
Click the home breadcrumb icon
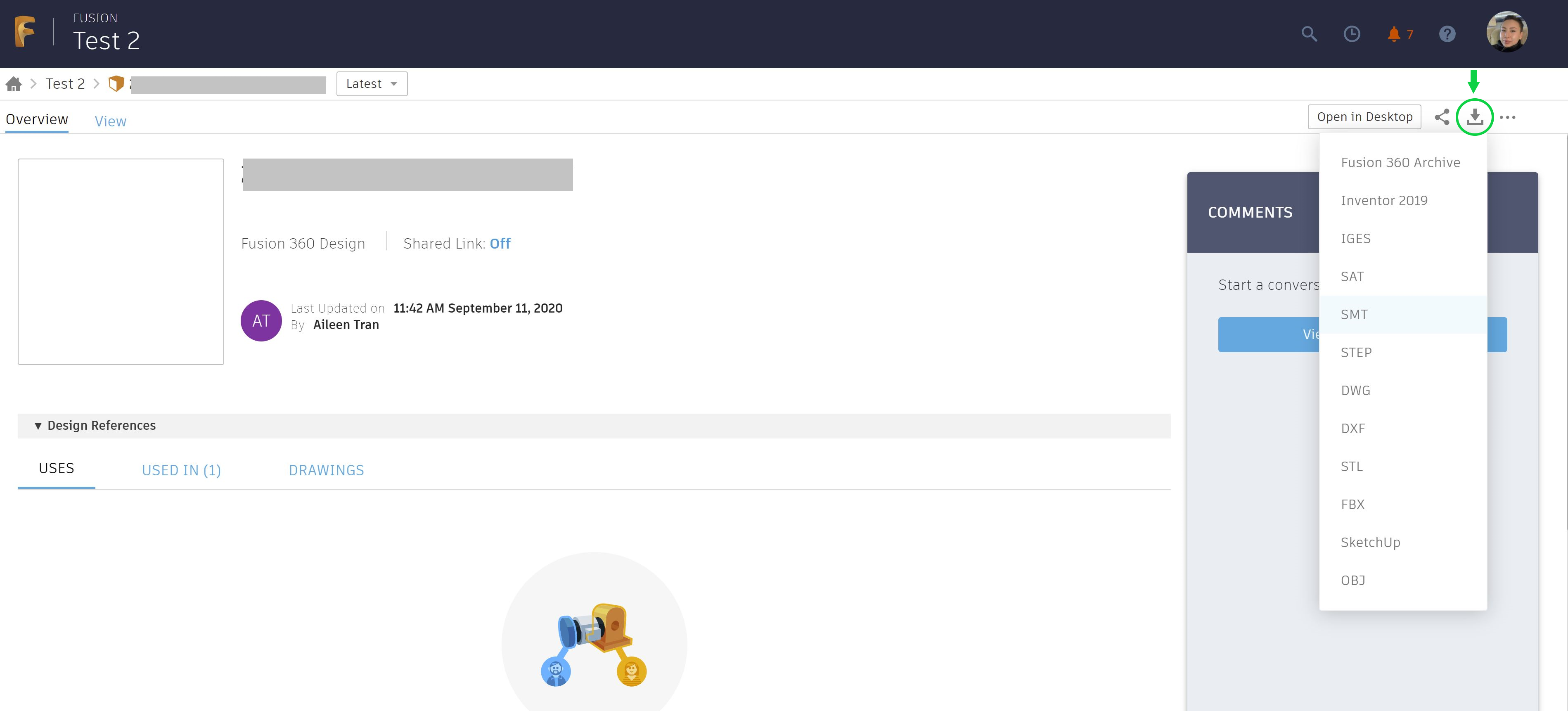(x=14, y=84)
